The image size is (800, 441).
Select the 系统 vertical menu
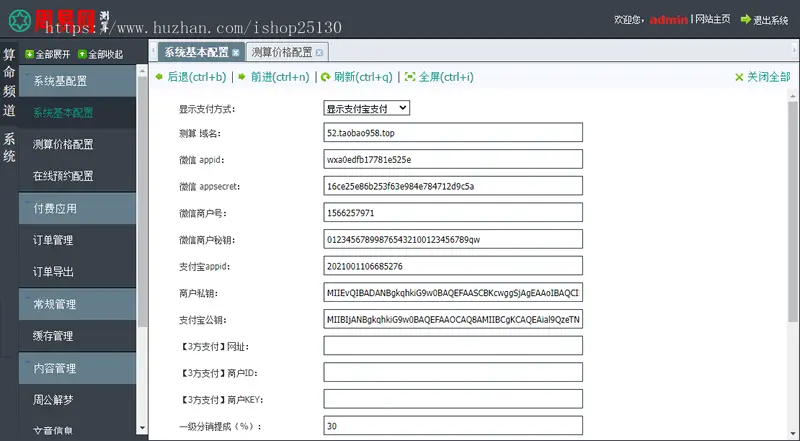(9, 147)
